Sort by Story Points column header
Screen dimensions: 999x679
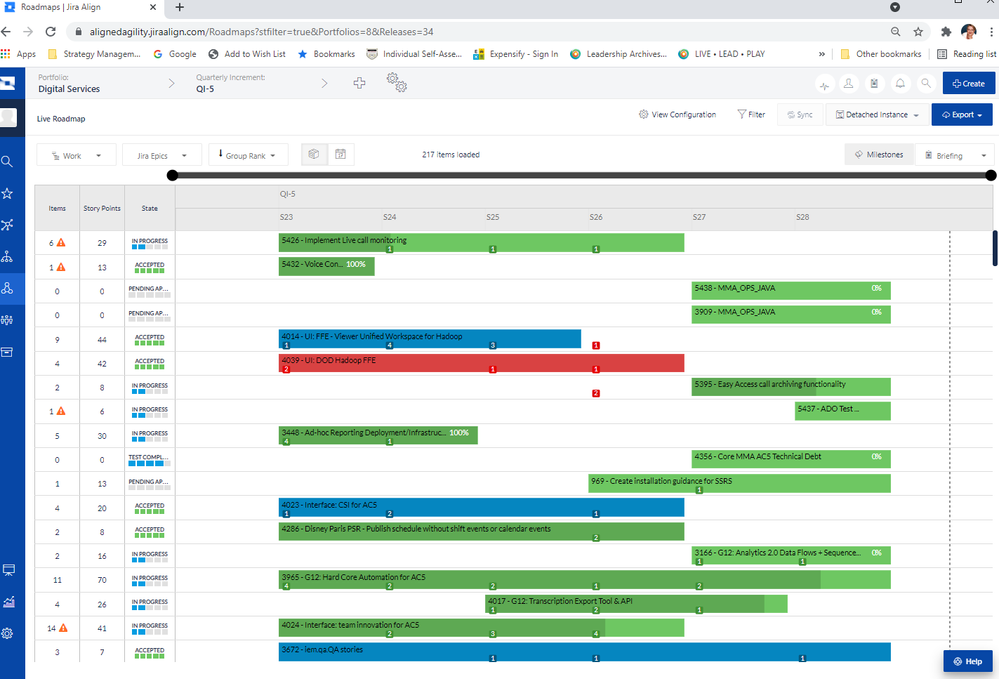tap(102, 208)
